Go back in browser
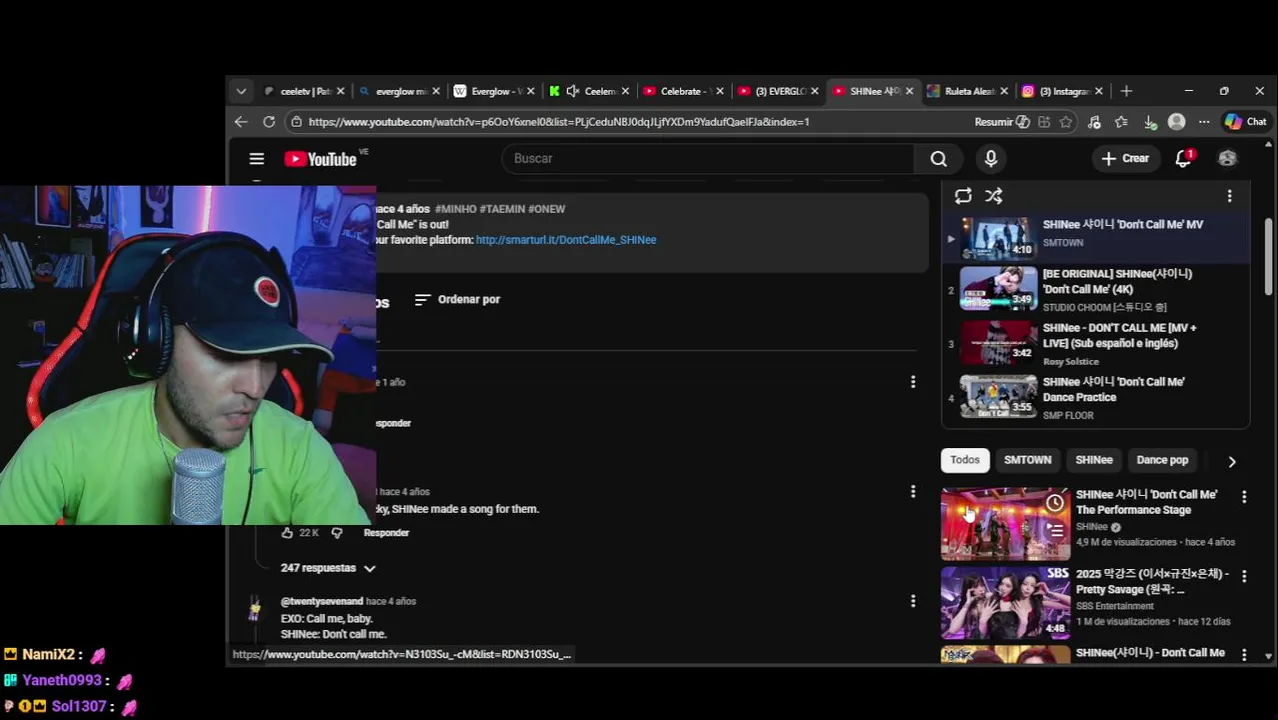The image size is (1278, 720). 241,122
